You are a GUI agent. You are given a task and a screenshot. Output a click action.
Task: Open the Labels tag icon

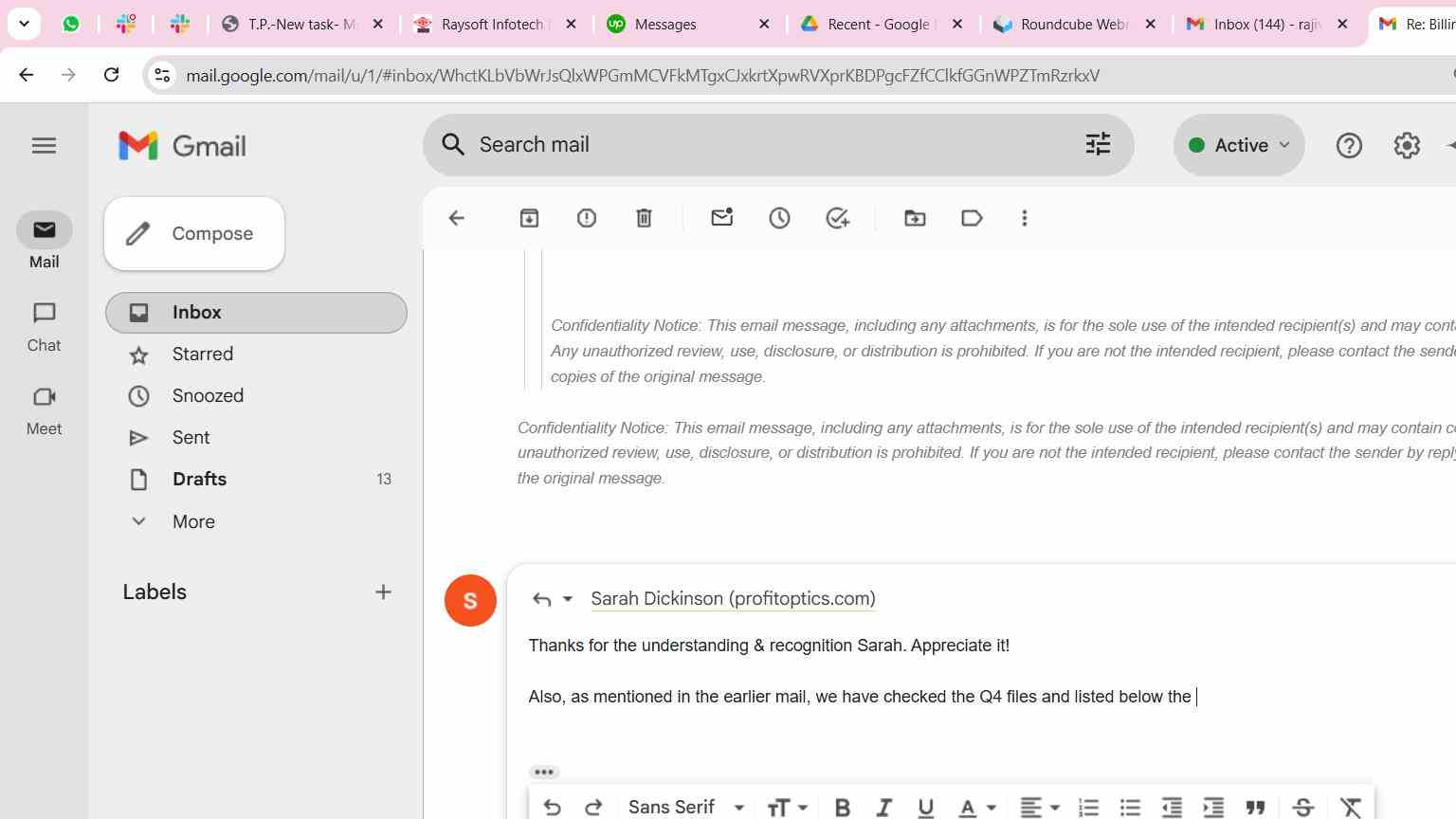[972, 218]
